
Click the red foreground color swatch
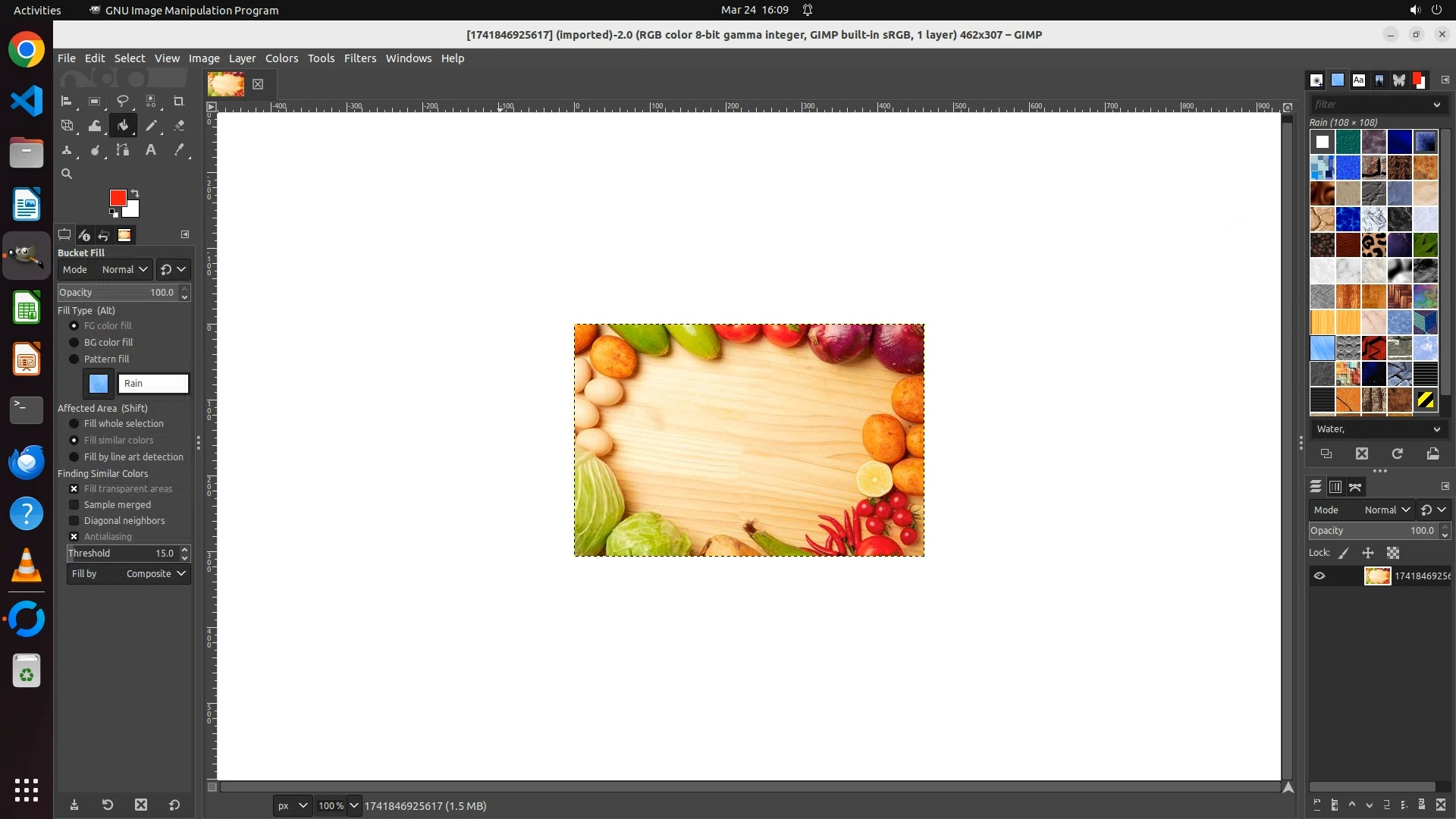click(x=116, y=197)
